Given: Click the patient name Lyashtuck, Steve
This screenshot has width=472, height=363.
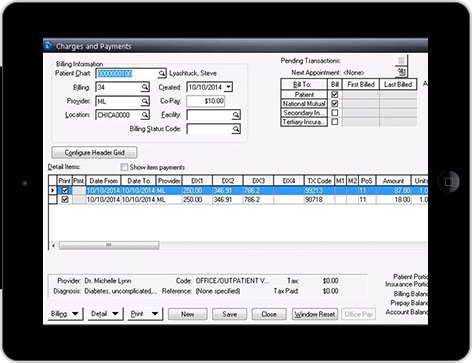Looking at the screenshot, I should pyautogui.click(x=193, y=73).
